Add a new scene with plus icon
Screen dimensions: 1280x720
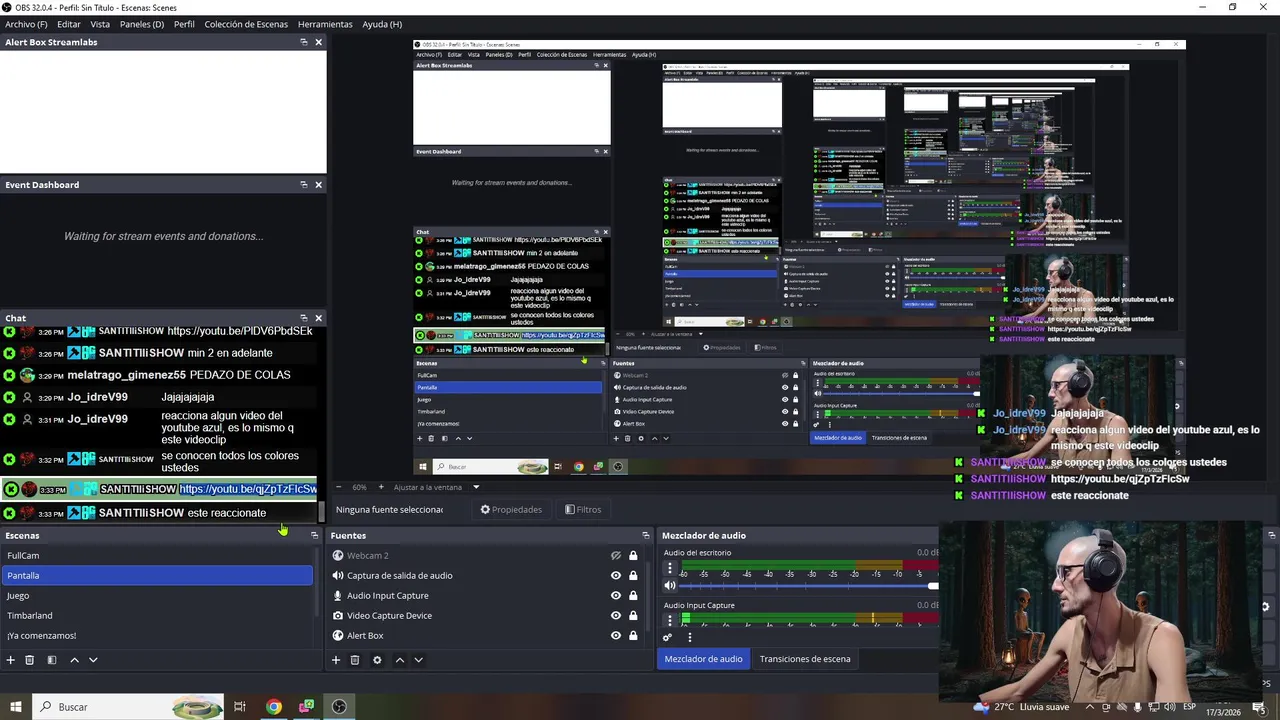point(11,660)
